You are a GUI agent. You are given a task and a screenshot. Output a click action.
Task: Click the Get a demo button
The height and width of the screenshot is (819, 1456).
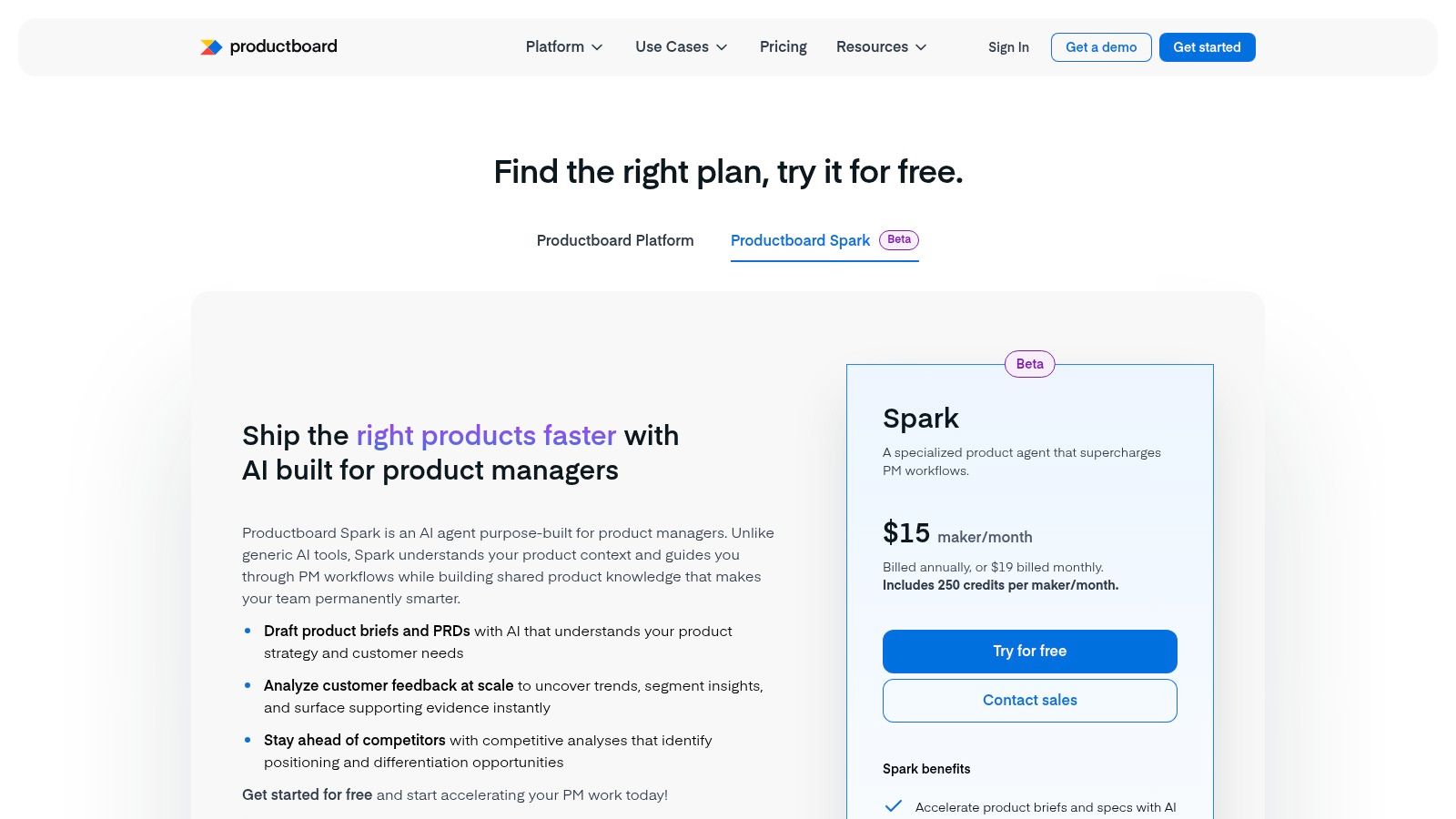1101,46
